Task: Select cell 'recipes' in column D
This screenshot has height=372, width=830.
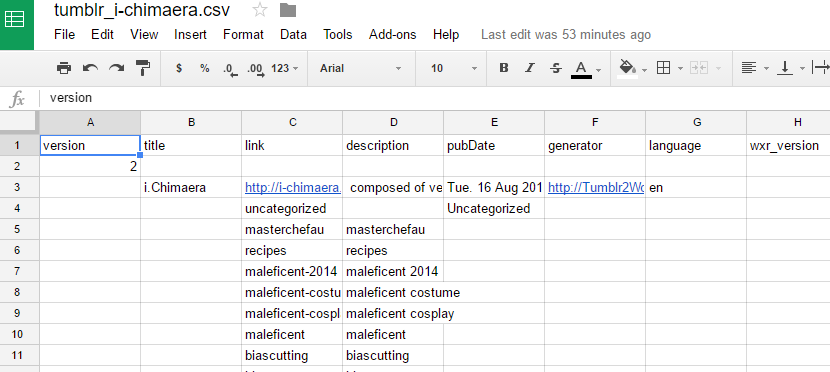Action: 393,250
